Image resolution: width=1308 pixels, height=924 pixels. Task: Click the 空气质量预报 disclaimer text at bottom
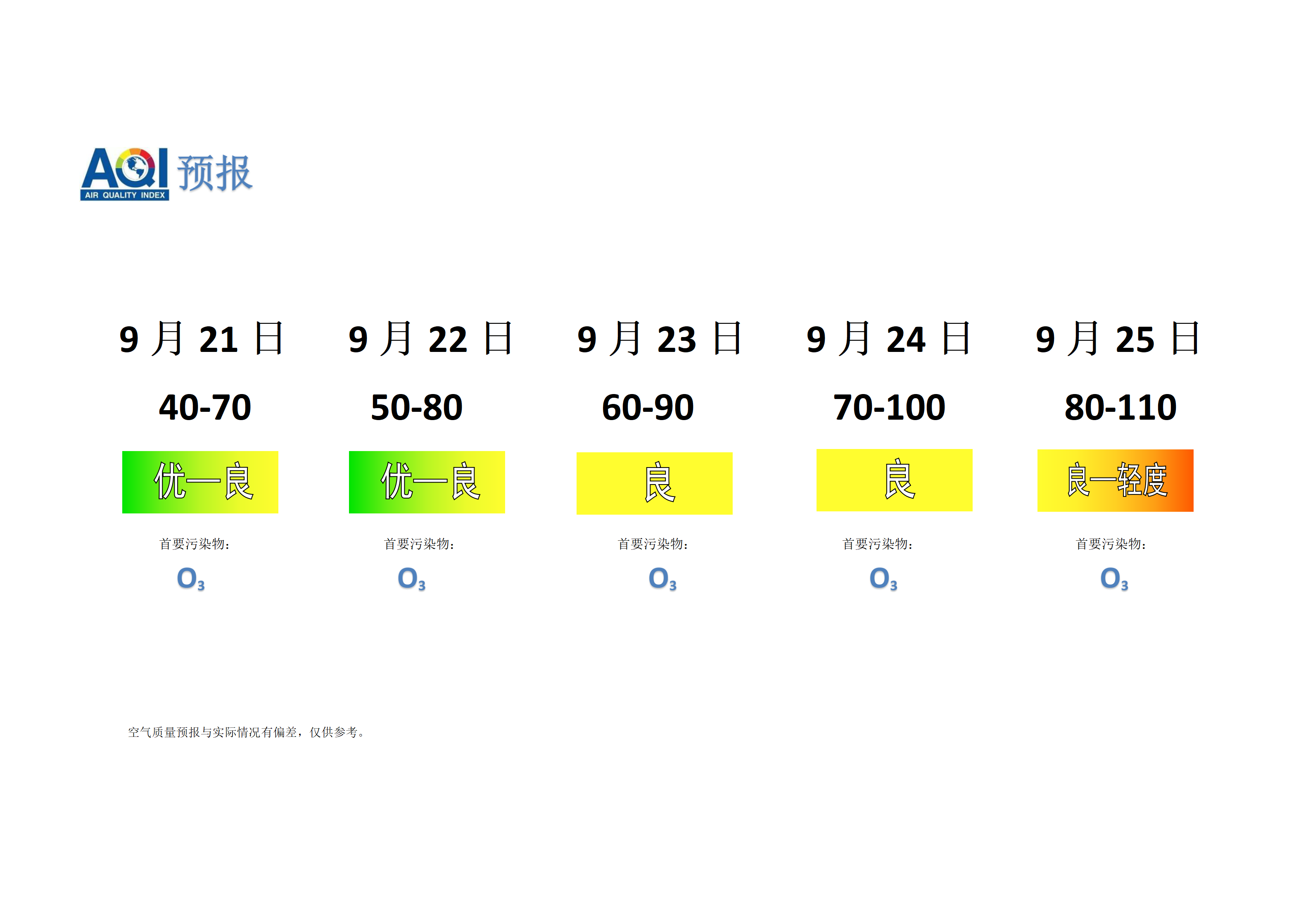[246, 732]
